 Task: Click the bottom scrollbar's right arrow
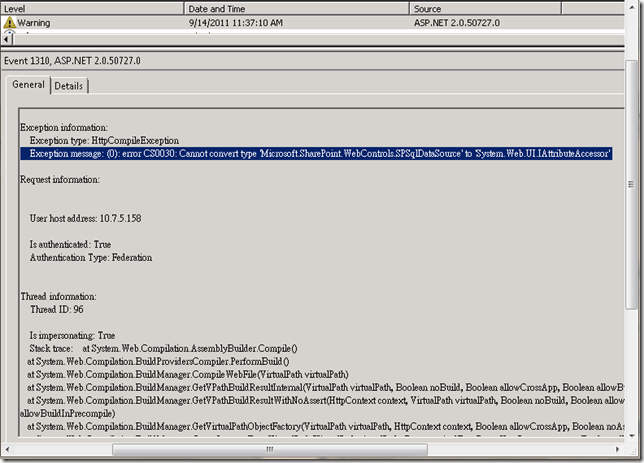tap(617, 449)
